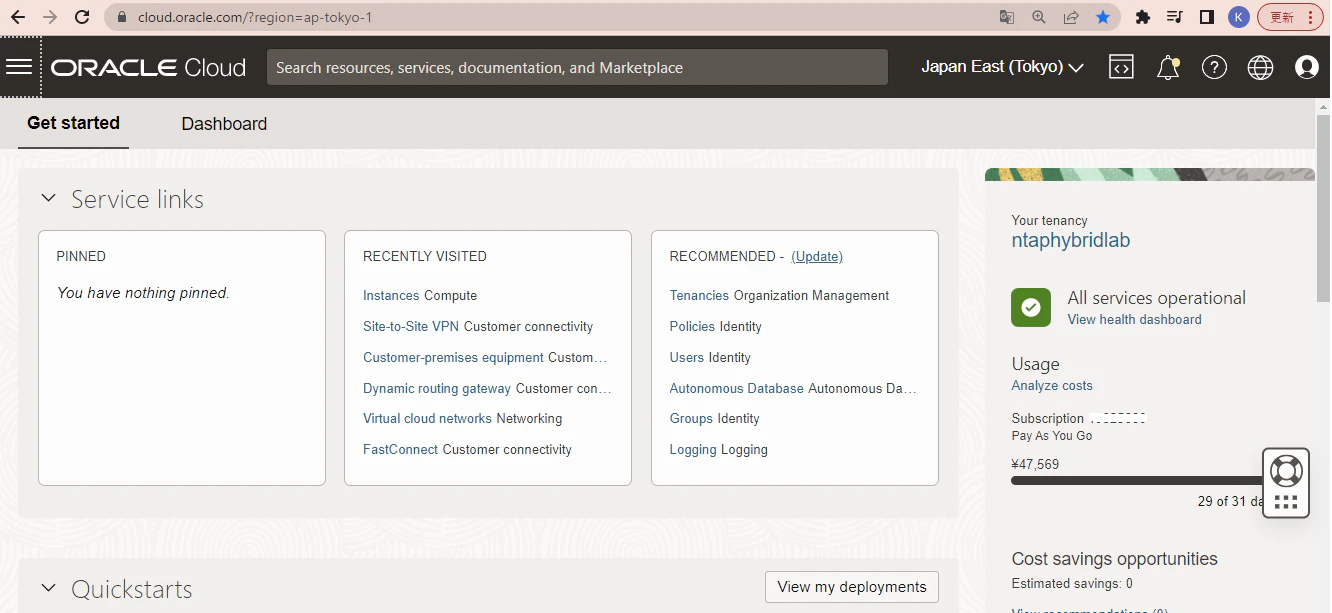Switch to the Dashboard tab
The height and width of the screenshot is (613, 1332).
[x=224, y=124]
